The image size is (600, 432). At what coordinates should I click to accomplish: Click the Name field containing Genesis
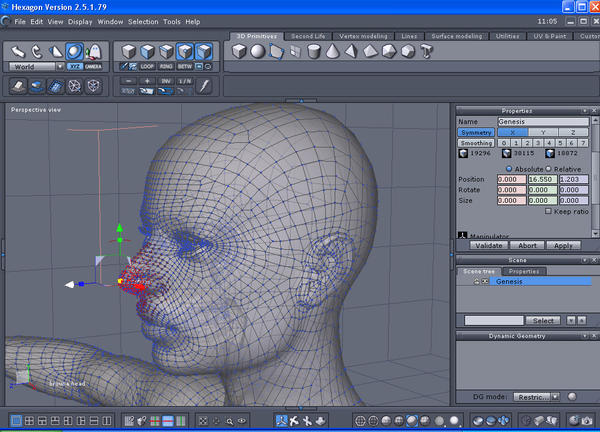[x=542, y=121]
